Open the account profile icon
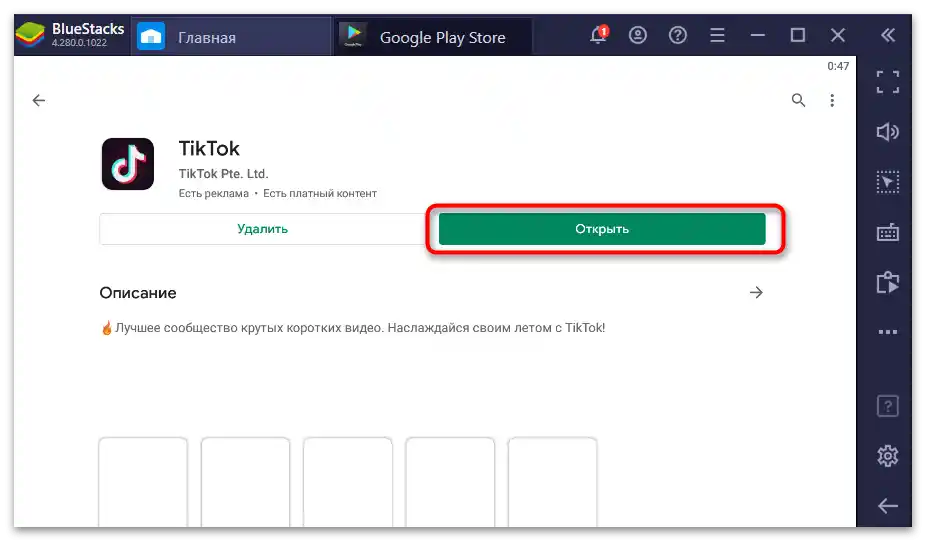This screenshot has width=926, height=541. click(638, 35)
